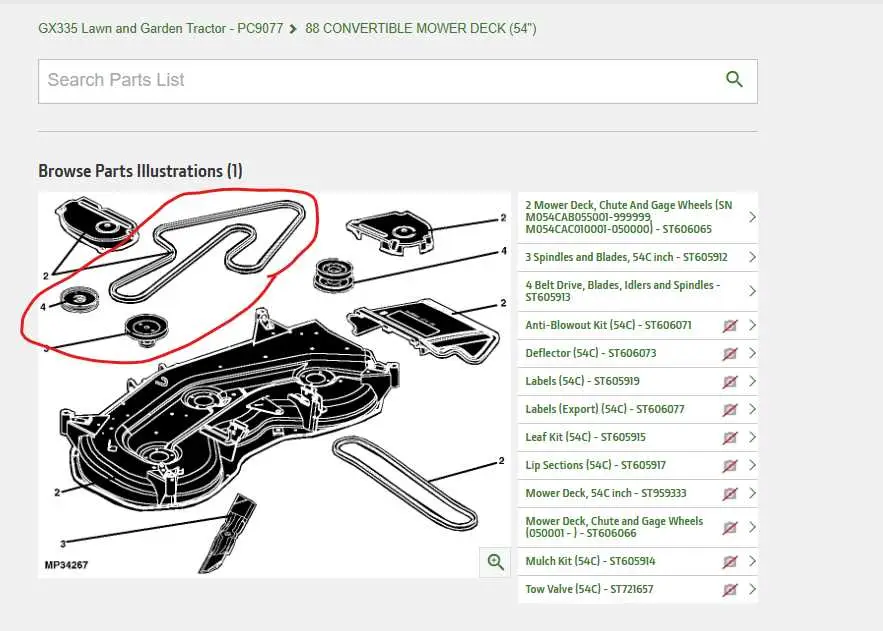Expand chevron for ST959333 Mower Deck row
The width and height of the screenshot is (883, 631).
(x=752, y=493)
